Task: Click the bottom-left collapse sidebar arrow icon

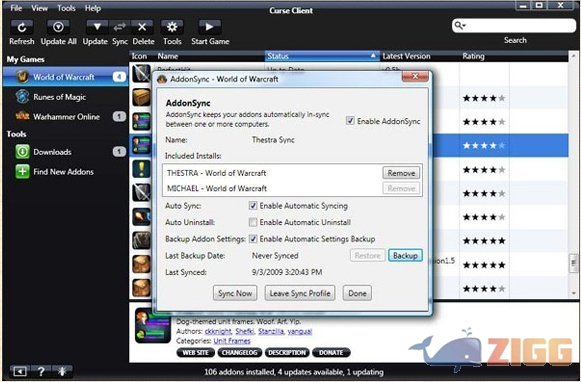Action: click(19, 371)
